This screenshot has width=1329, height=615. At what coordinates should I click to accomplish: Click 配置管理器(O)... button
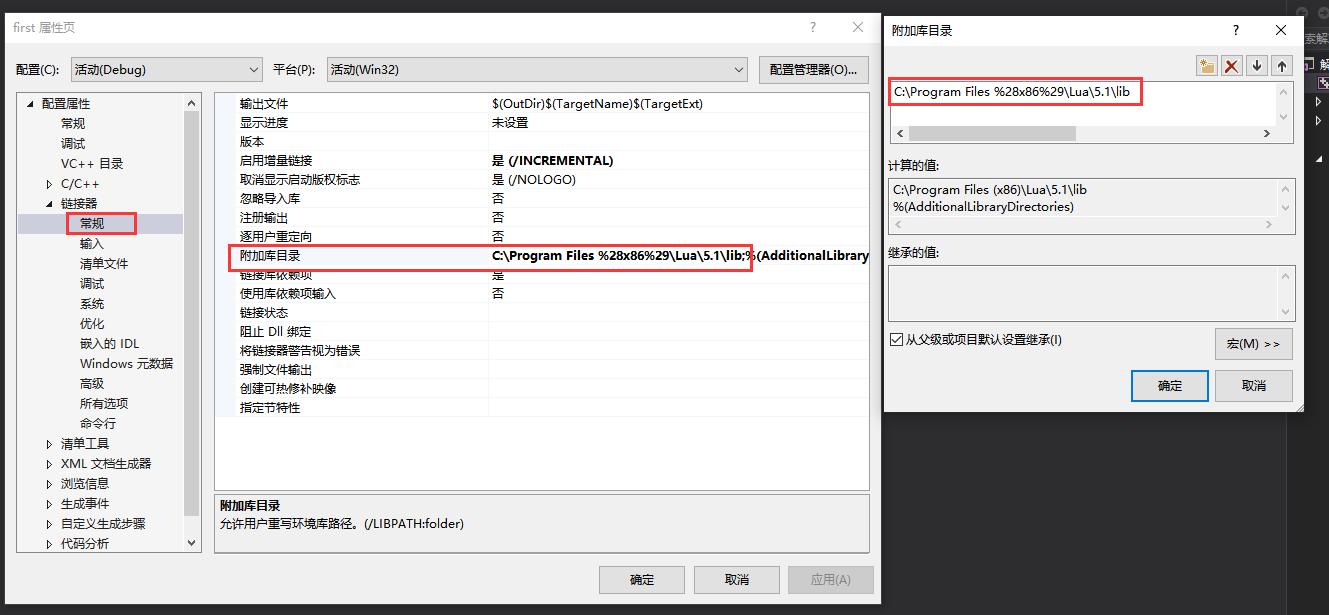point(814,70)
